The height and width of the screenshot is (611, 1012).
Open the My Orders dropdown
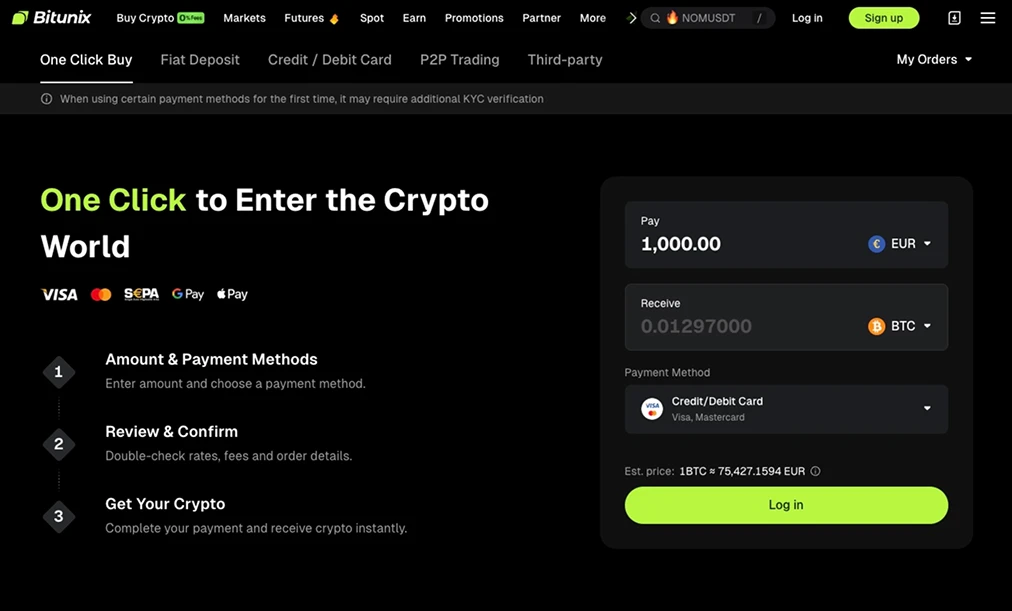tap(933, 59)
